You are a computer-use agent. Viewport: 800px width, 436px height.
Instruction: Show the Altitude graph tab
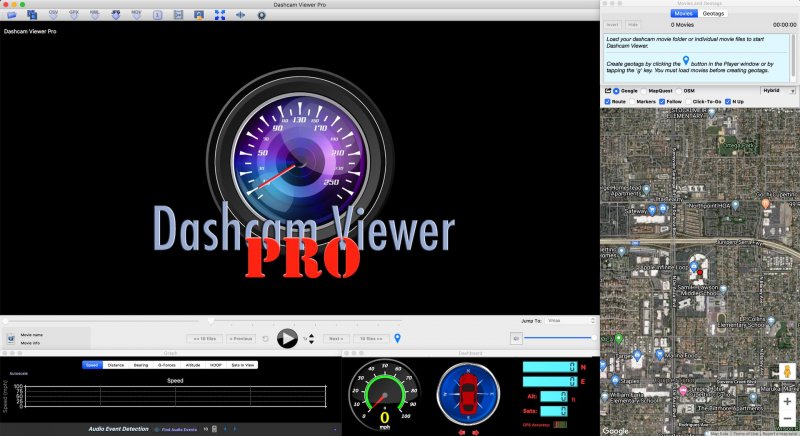[x=193, y=365]
